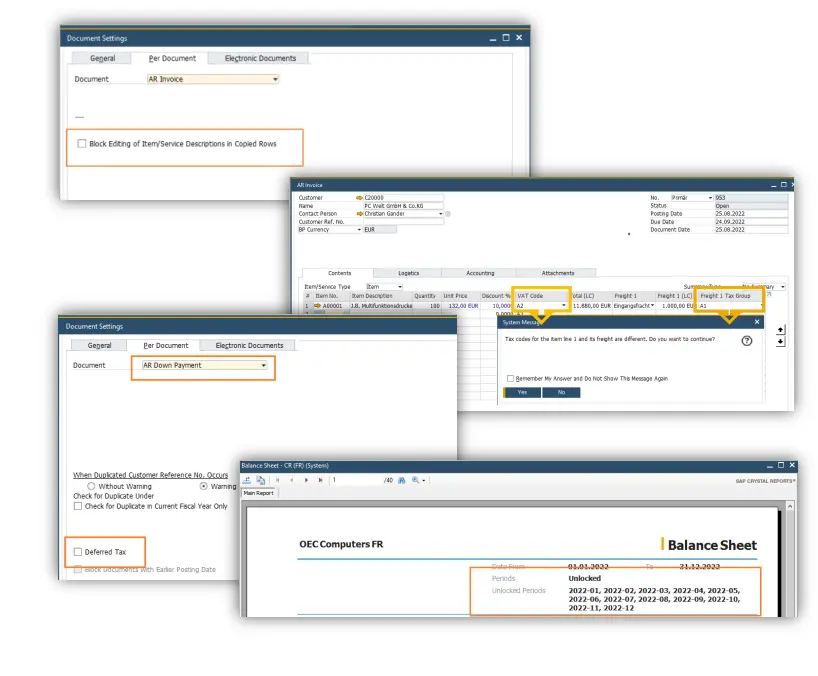Click the zoom magnifier icon in report toolbar
This screenshot has width=818, height=676.
coord(415,480)
